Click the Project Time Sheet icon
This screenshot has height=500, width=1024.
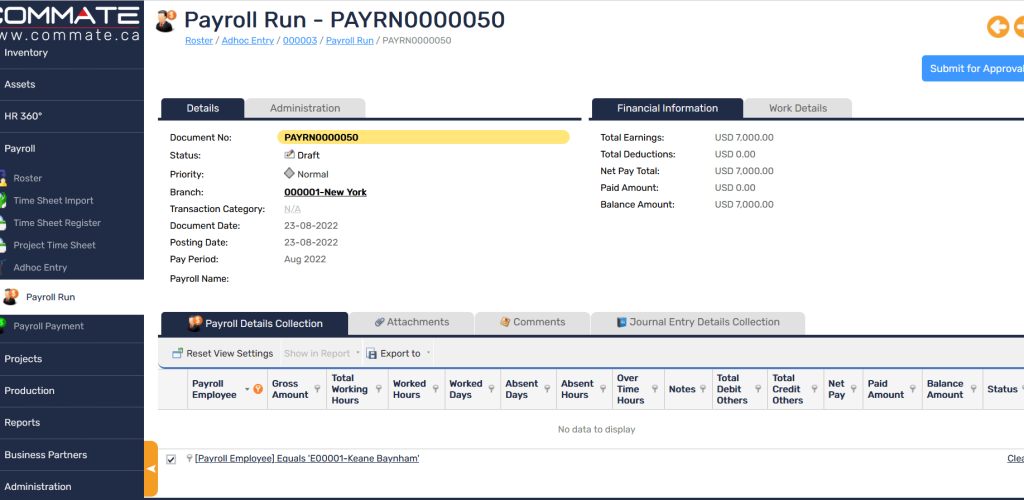[3, 245]
